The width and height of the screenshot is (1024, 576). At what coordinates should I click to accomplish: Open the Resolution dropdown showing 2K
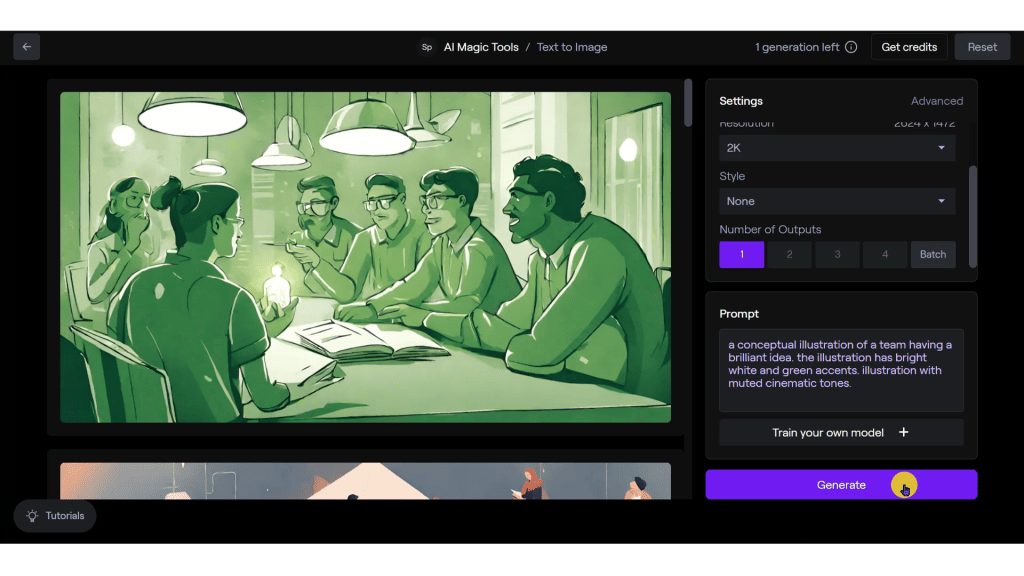tap(837, 147)
